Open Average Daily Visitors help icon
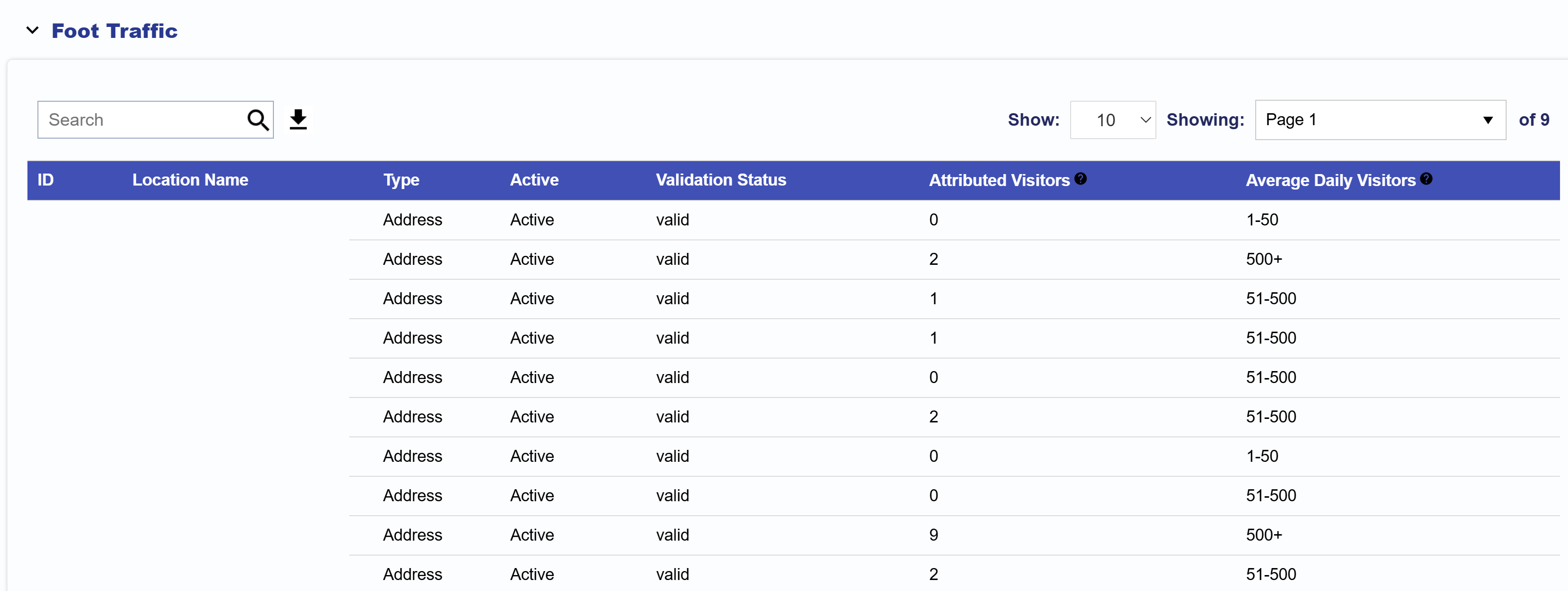 pyautogui.click(x=1426, y=179)
